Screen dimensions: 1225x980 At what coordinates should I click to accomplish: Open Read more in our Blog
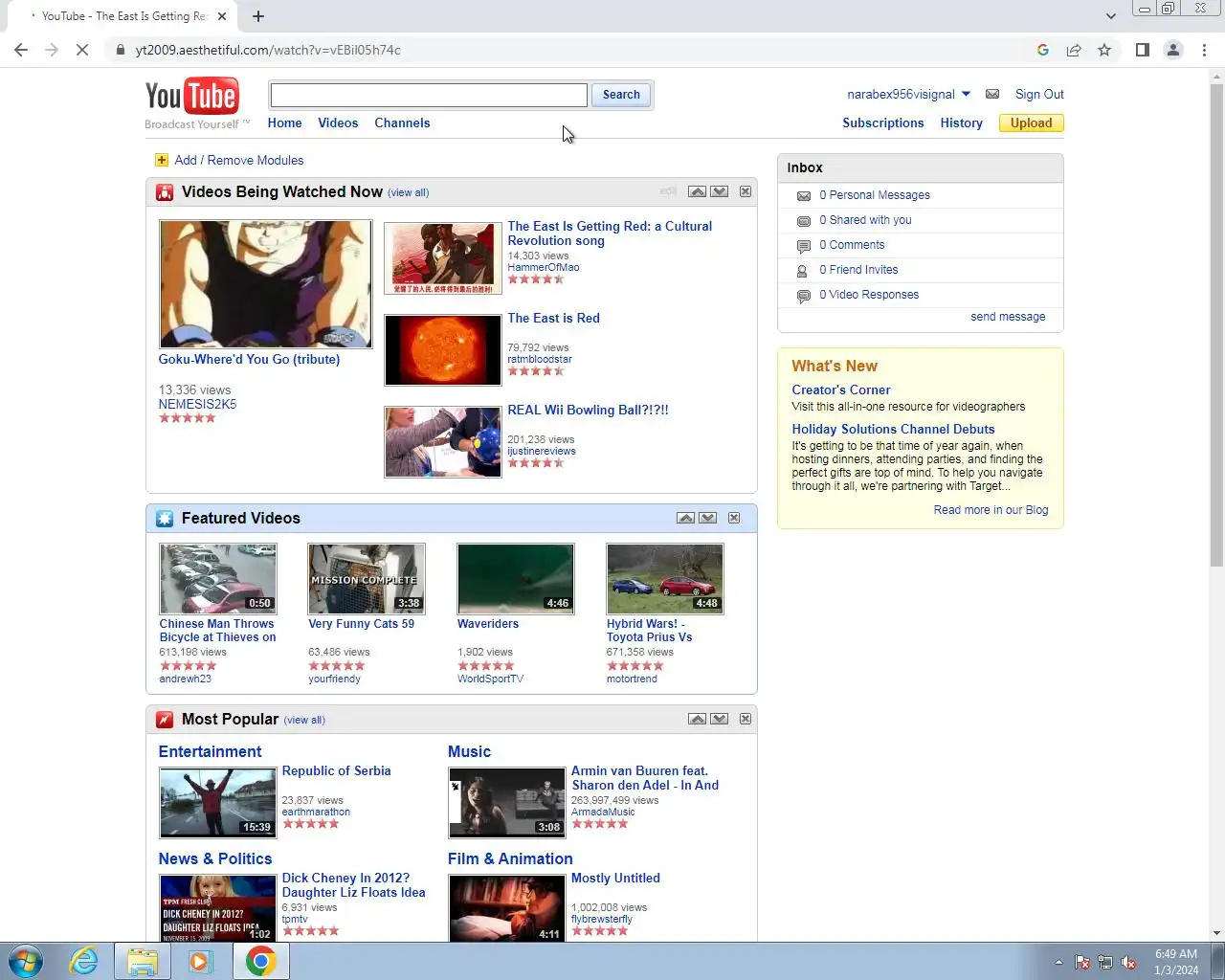pyautogui.click(x=991, y=510)
